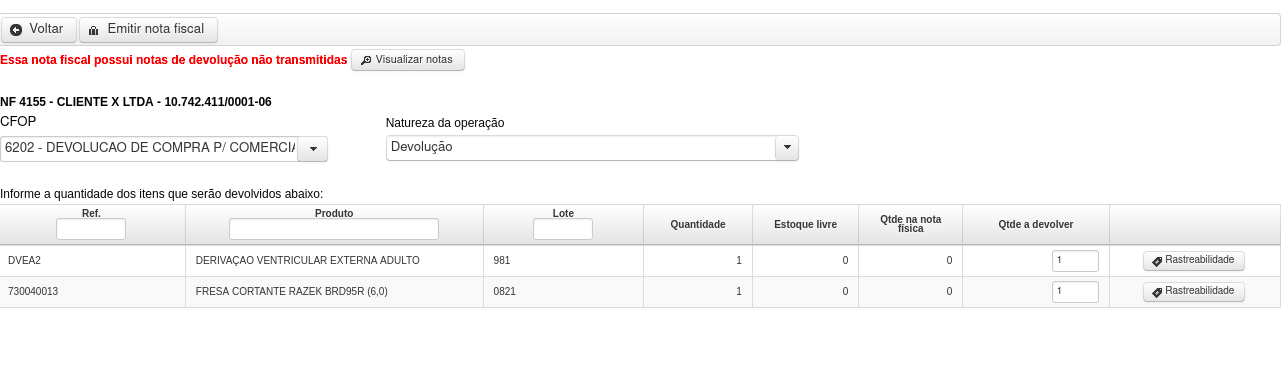
Task: Edit Qtde a devolver for FRESA CORTANTE
Action: tap(1075, 292)
